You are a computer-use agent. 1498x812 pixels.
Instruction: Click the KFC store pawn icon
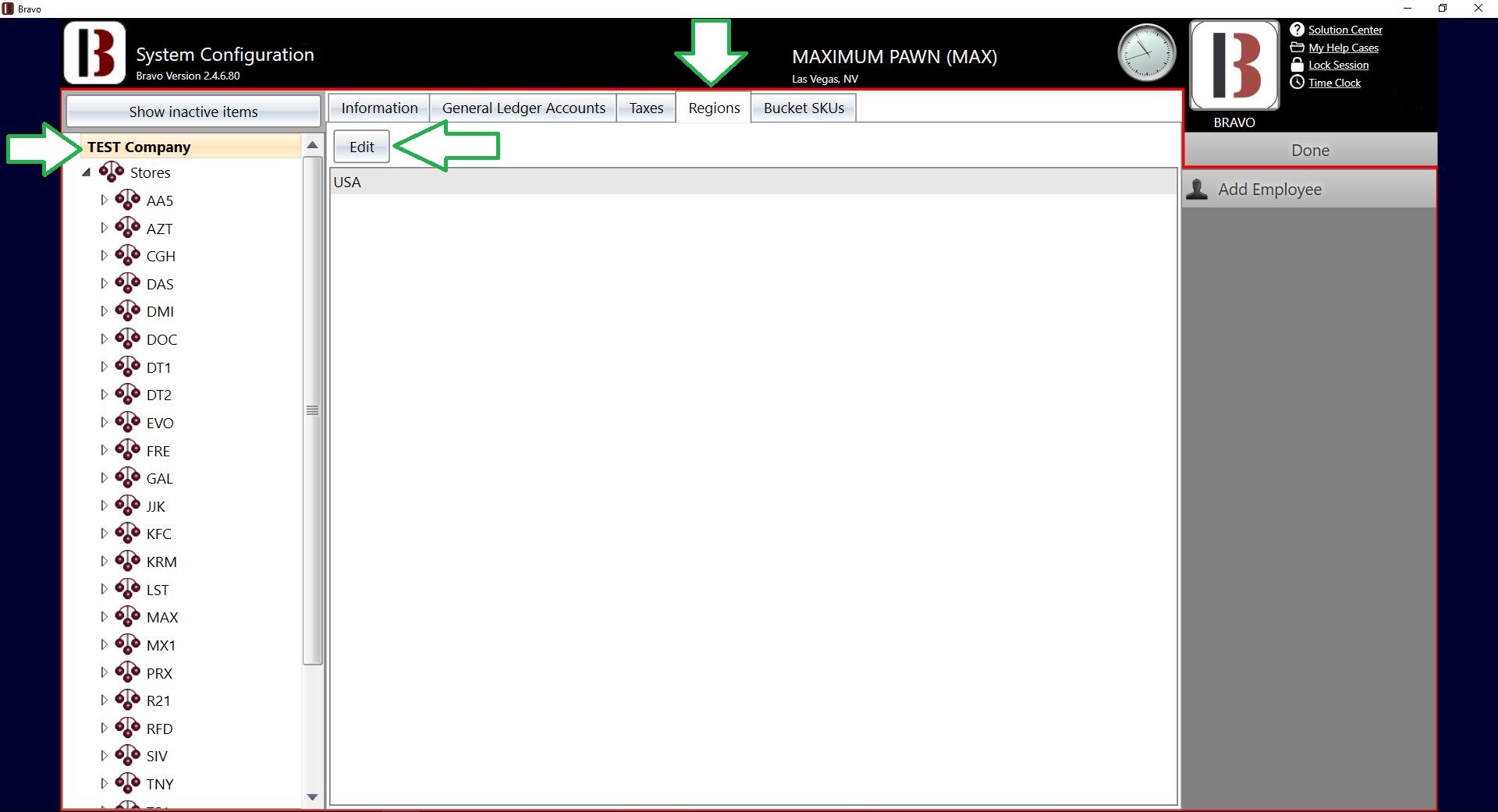128,533
